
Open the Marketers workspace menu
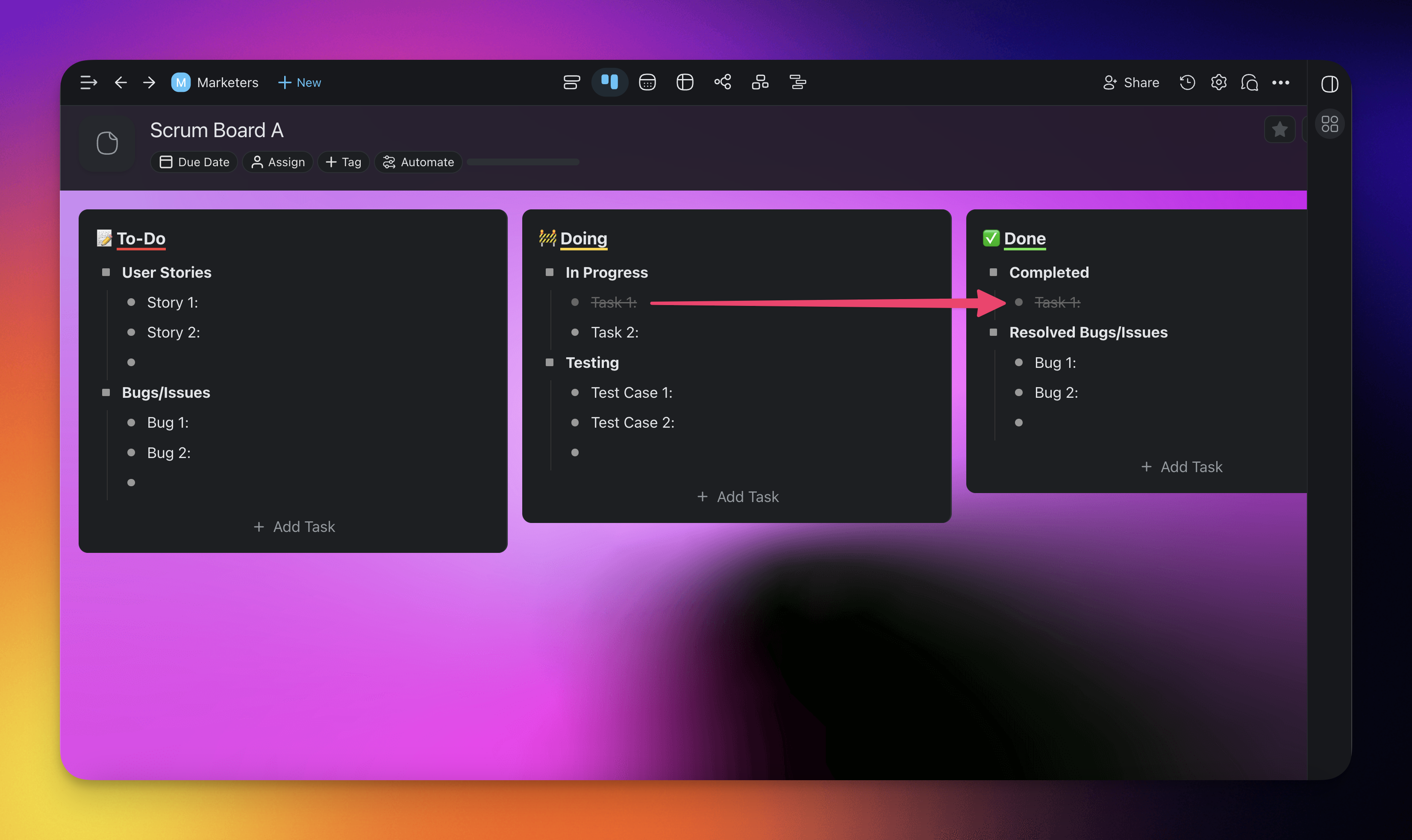pos(215,82)
